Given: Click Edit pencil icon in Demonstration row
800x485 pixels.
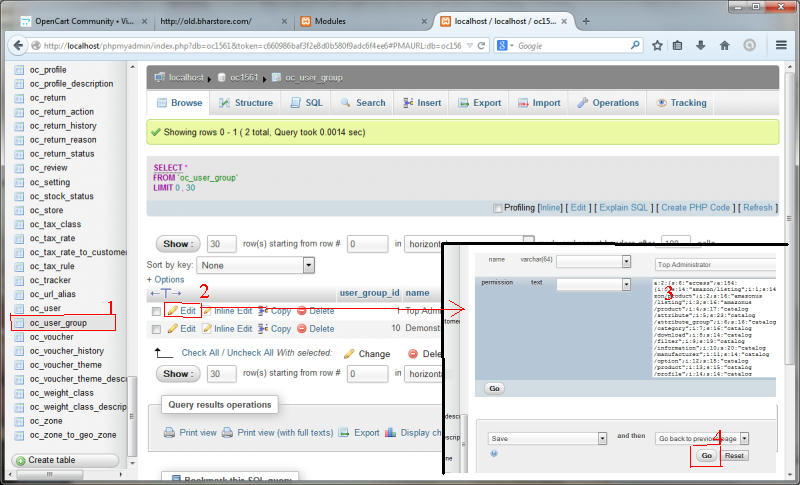Looking at the screenshot, I should [x=173, y=328].
